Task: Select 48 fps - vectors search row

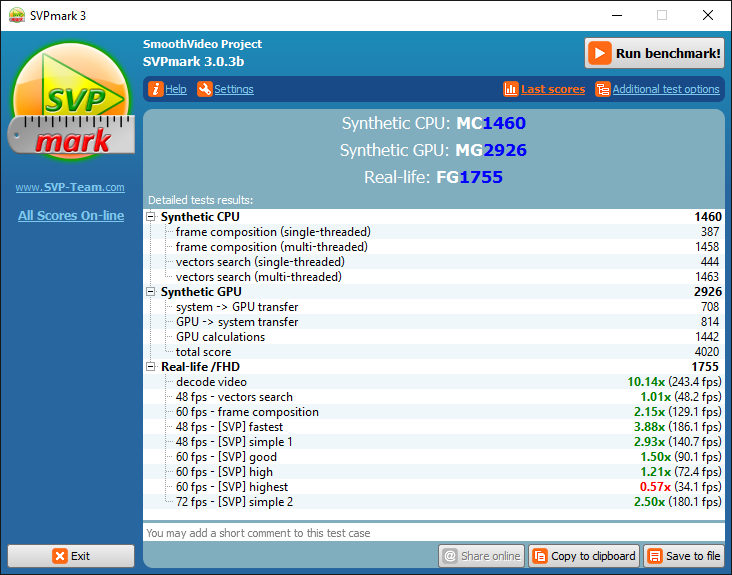Action: coord(434,397)
